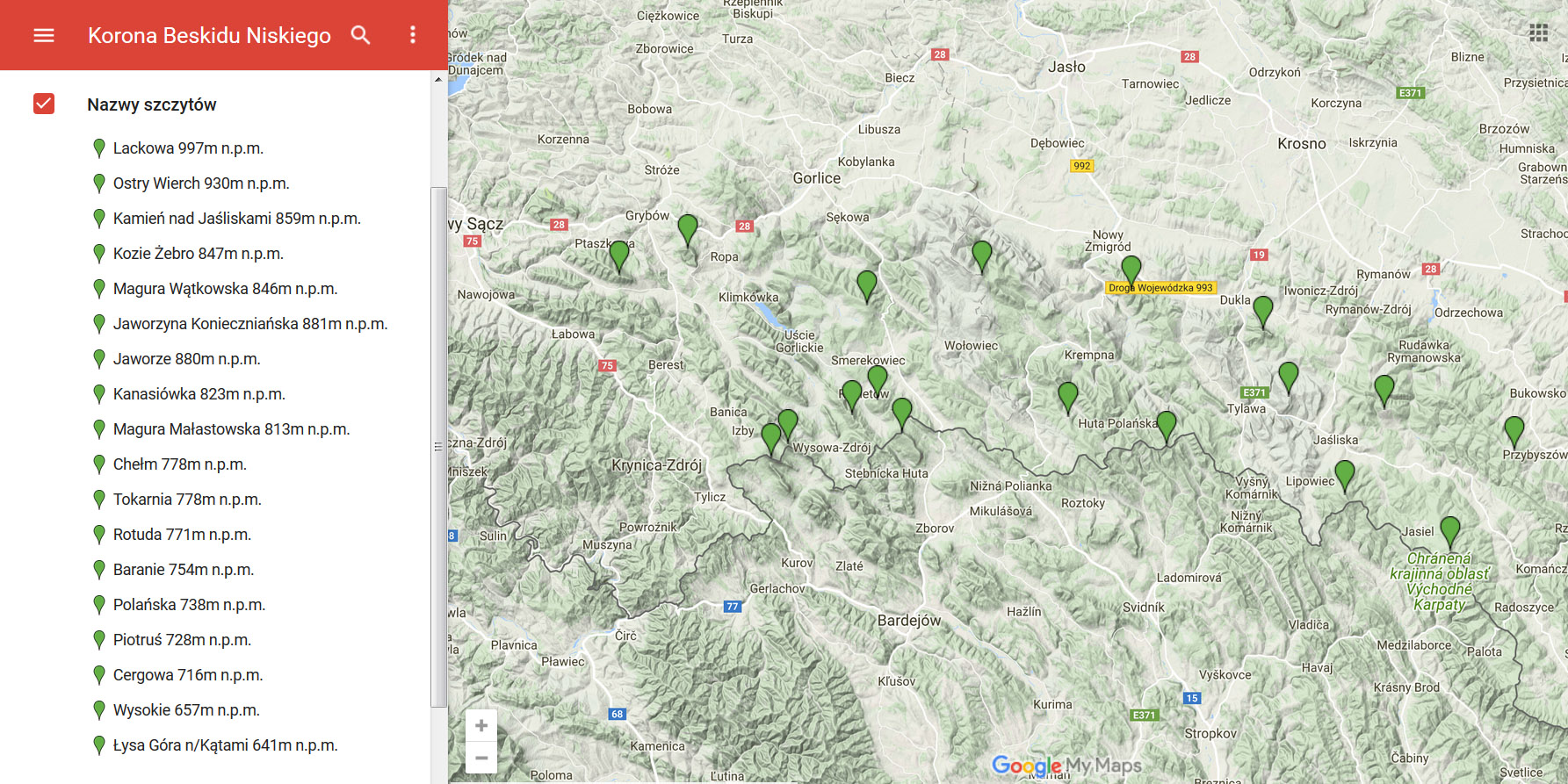Image resolution: width=1568 pixels, height=784 pixels.
Task: Open Kamień nad Jaśliskami 859m n.p.m.
Action: pyautogui.click(x=237, y=219)
